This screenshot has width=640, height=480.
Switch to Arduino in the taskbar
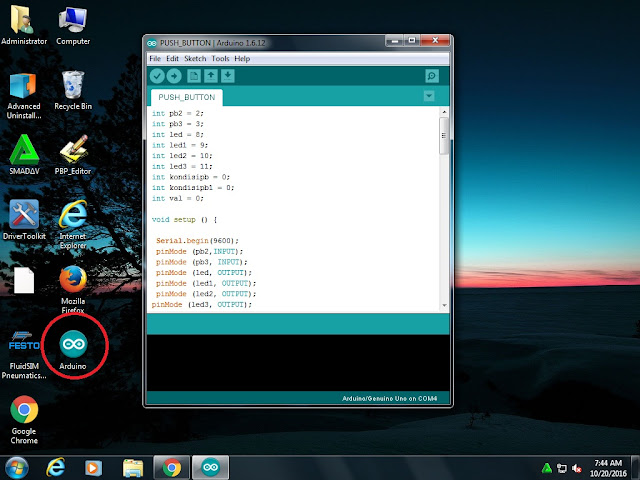[x=211, y=468]
